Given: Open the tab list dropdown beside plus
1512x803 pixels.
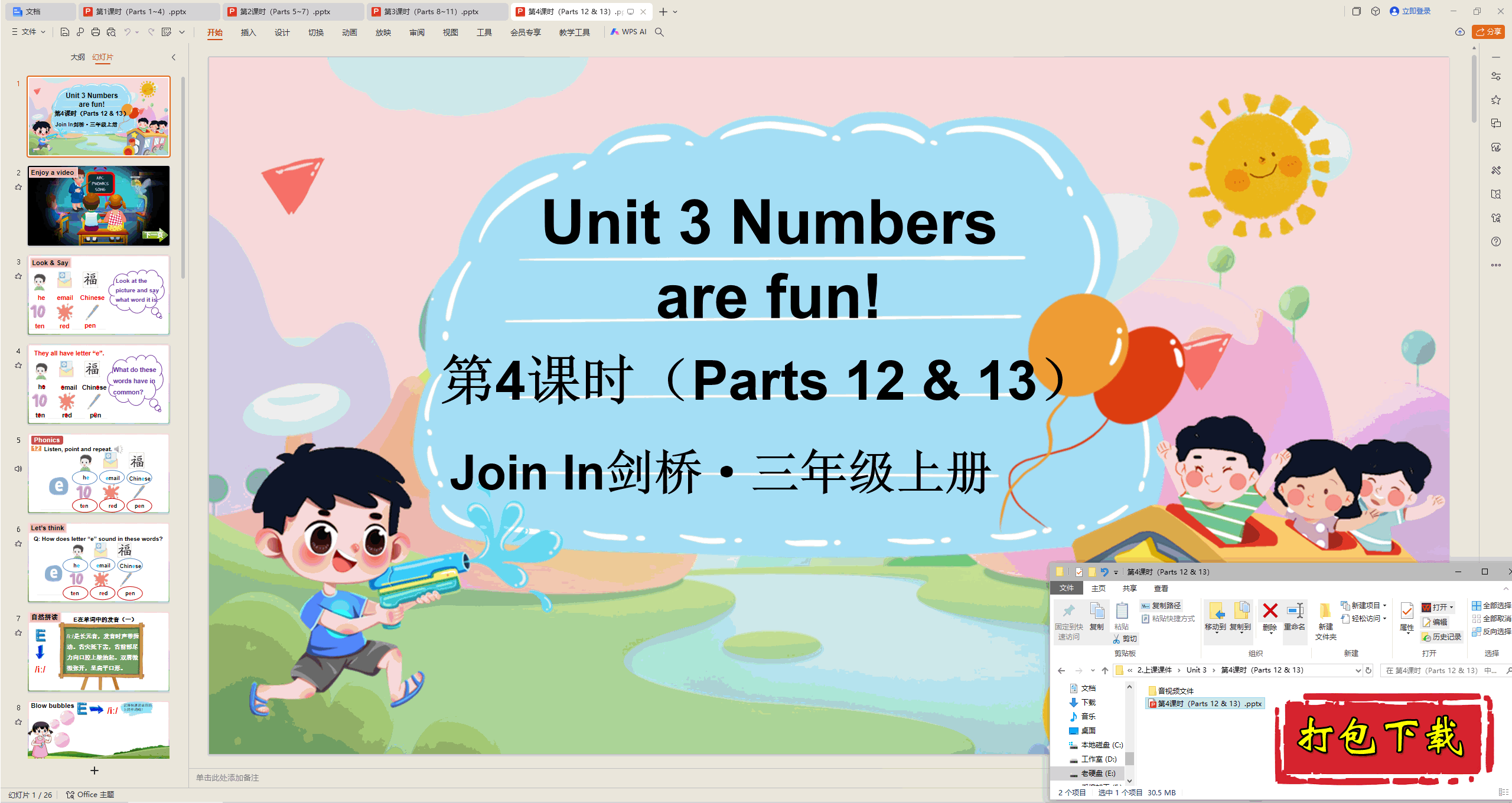Looking at the screenshot, I should tap(676, 12).
